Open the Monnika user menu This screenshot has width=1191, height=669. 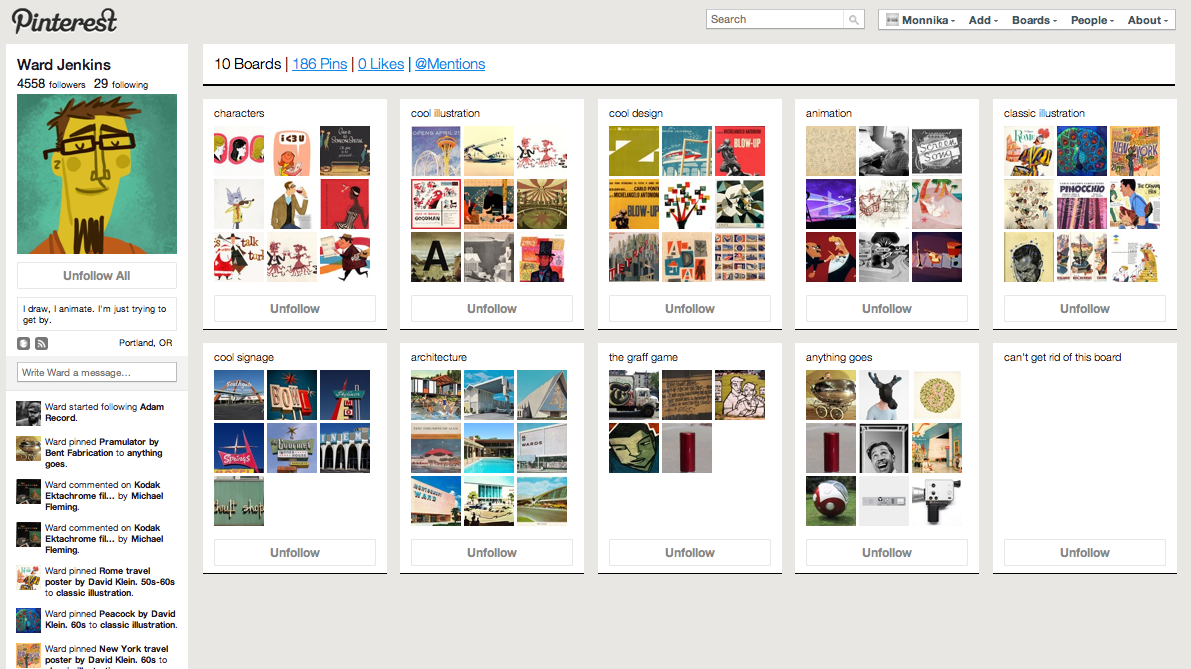921,21
